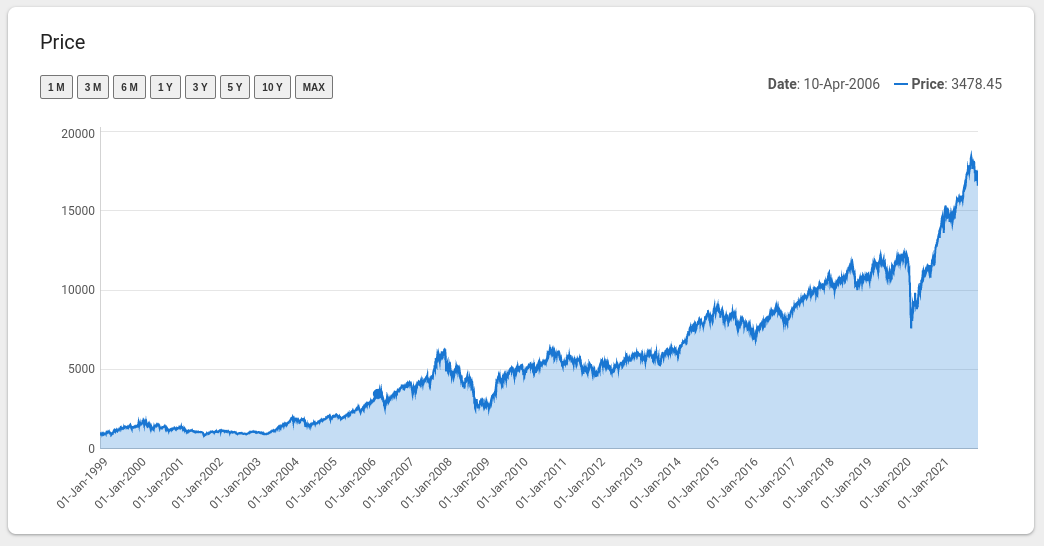Click the 01-Jan-2018 x-axis label

808,483
